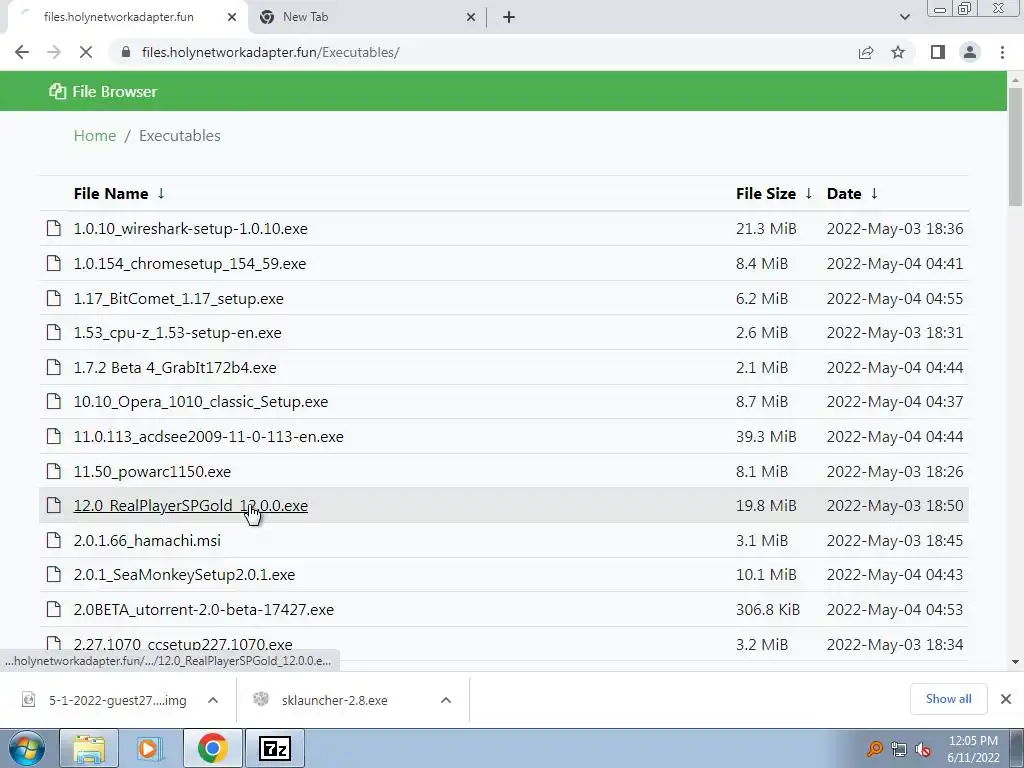Click file icon beside chromesetup row

[54, 263]
